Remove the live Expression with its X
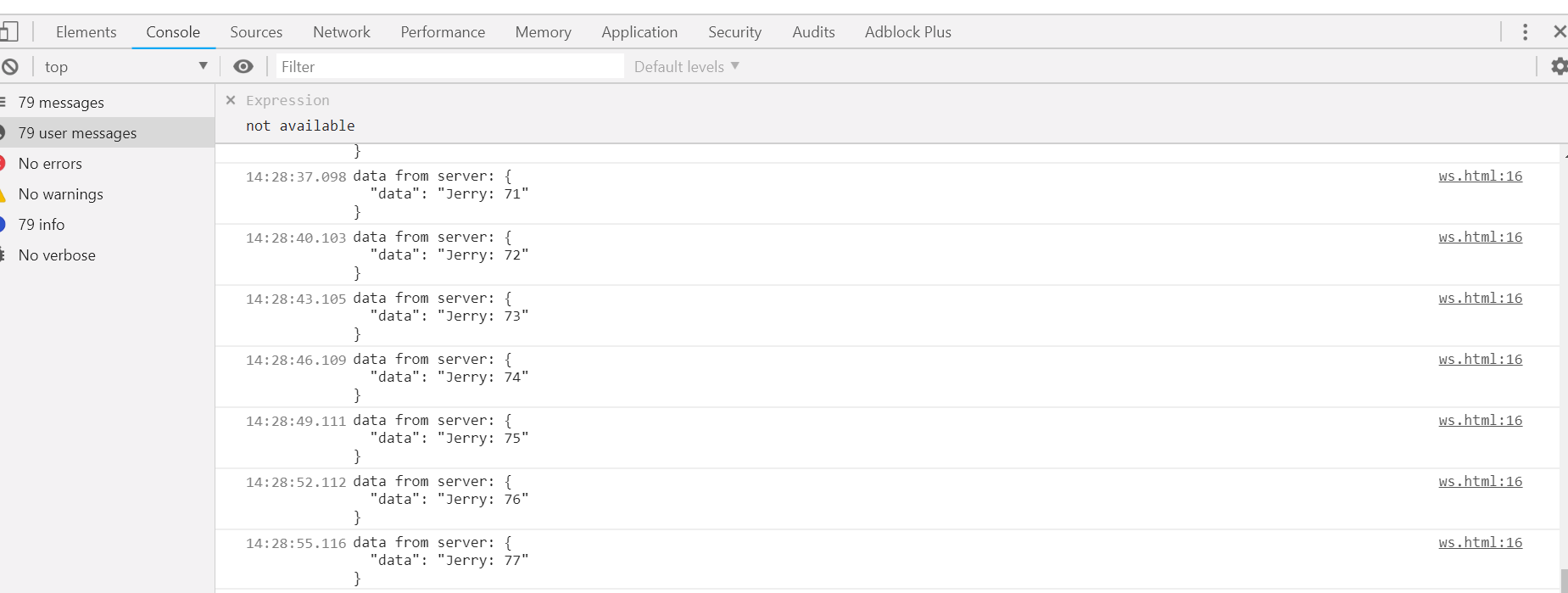This screenshot has height=593, width=1568. (x=231, y=100)
